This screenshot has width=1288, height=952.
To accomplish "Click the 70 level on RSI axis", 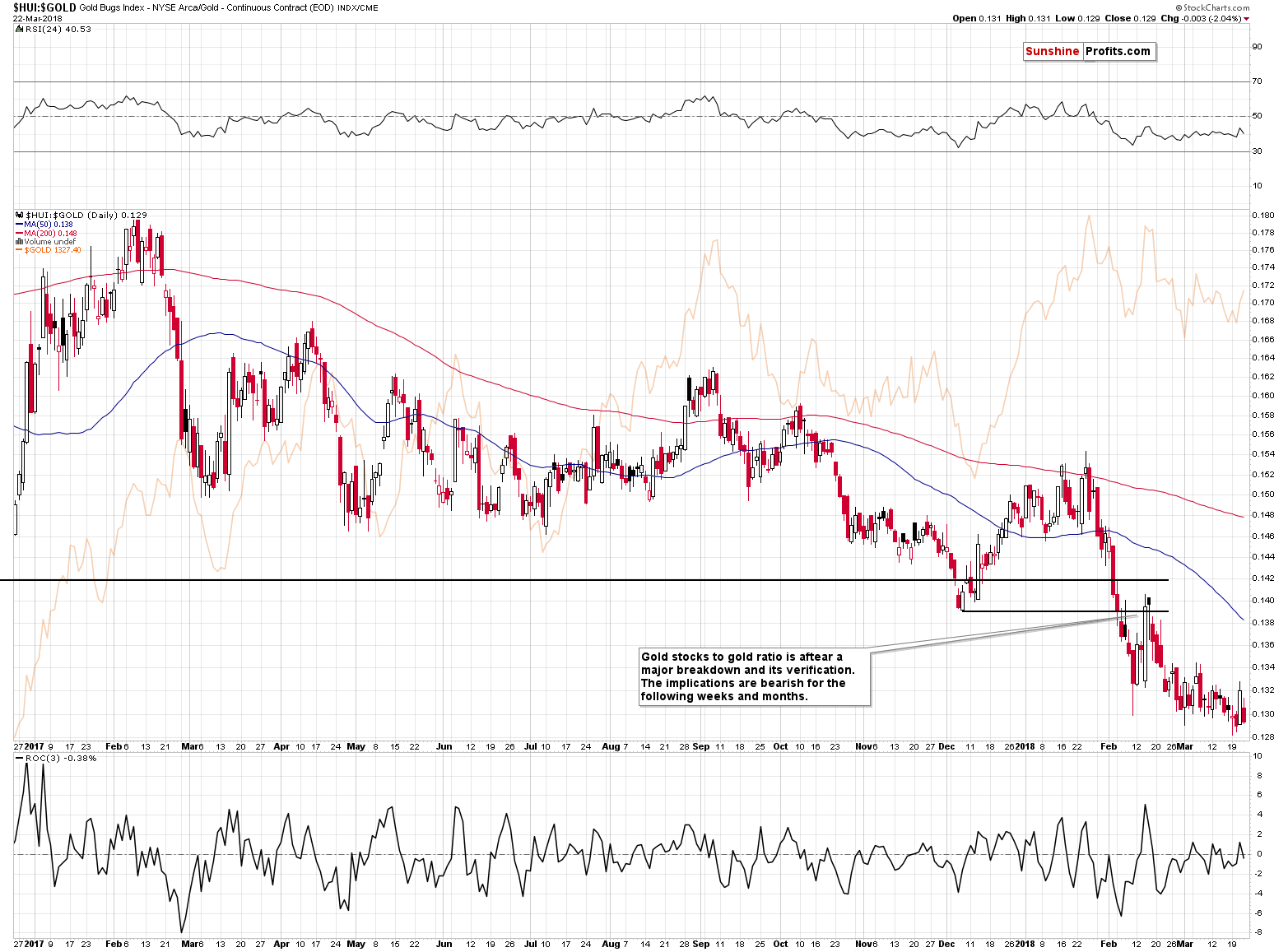I will 1257,81.
